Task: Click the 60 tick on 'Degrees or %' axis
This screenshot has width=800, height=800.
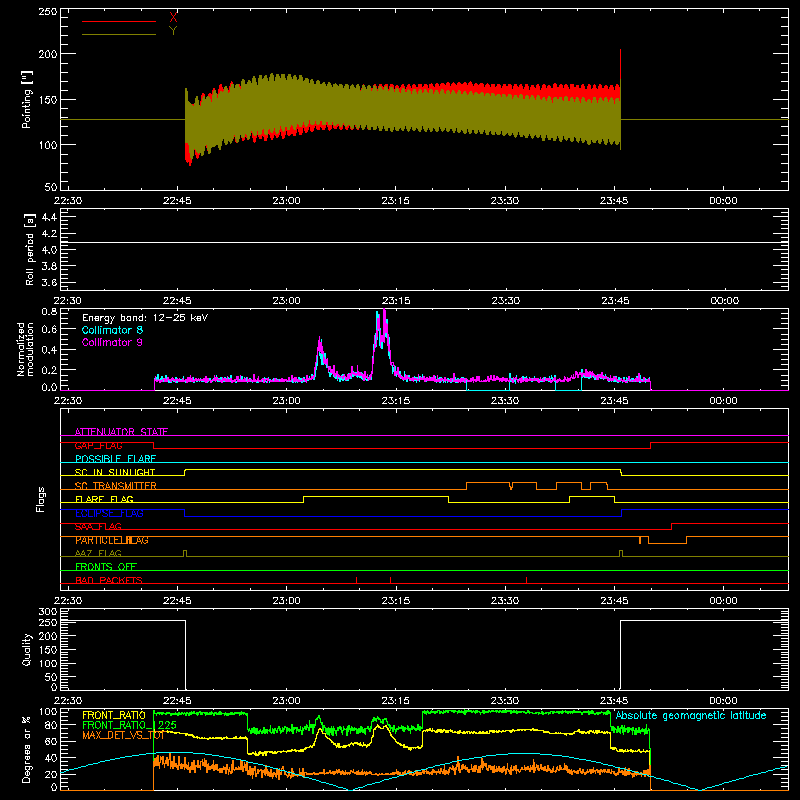Action: click(x=51, y=741)
